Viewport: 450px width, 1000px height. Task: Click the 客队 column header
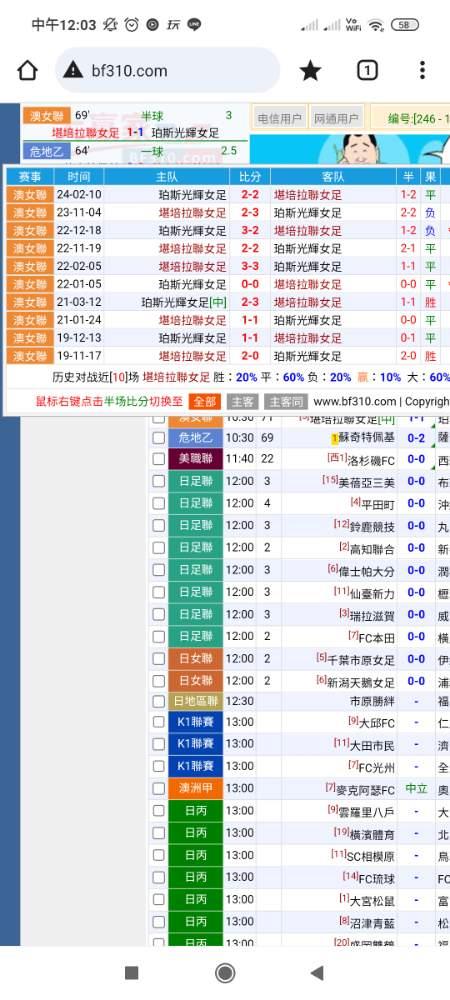pyautogui.click(x=333, y=177)
